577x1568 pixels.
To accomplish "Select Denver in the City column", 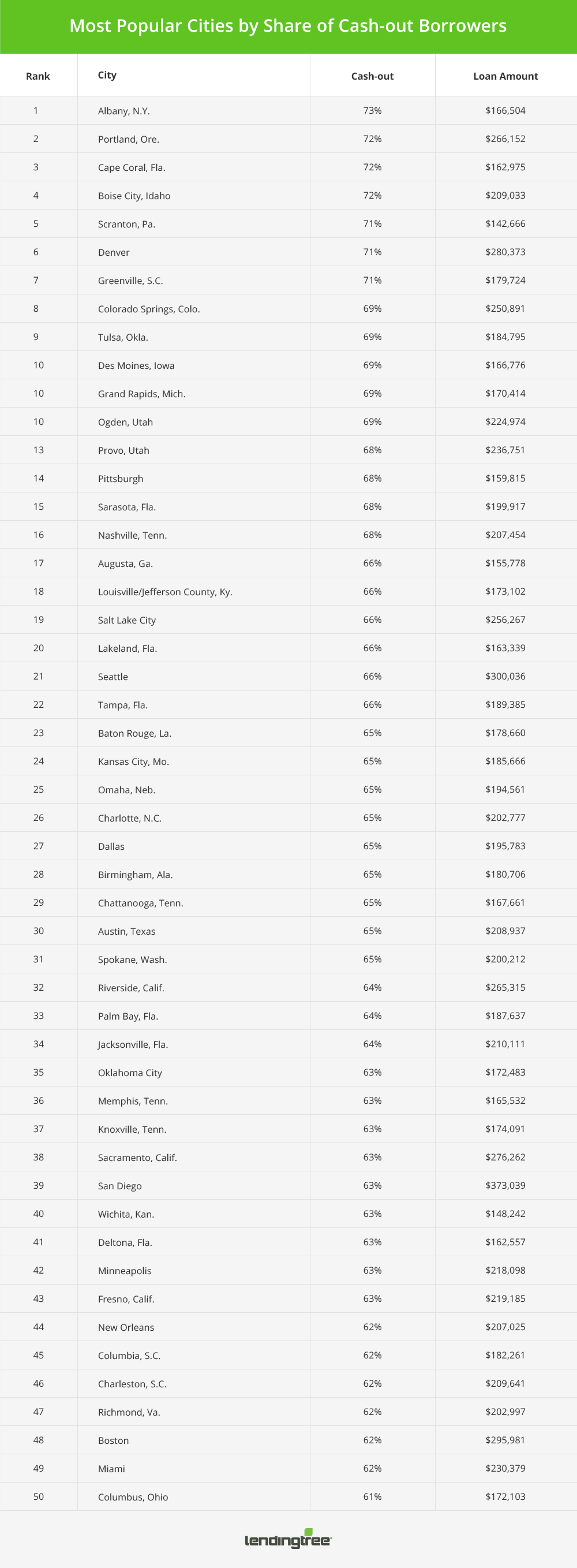I will pyautogui.click(x=114, y=252).
